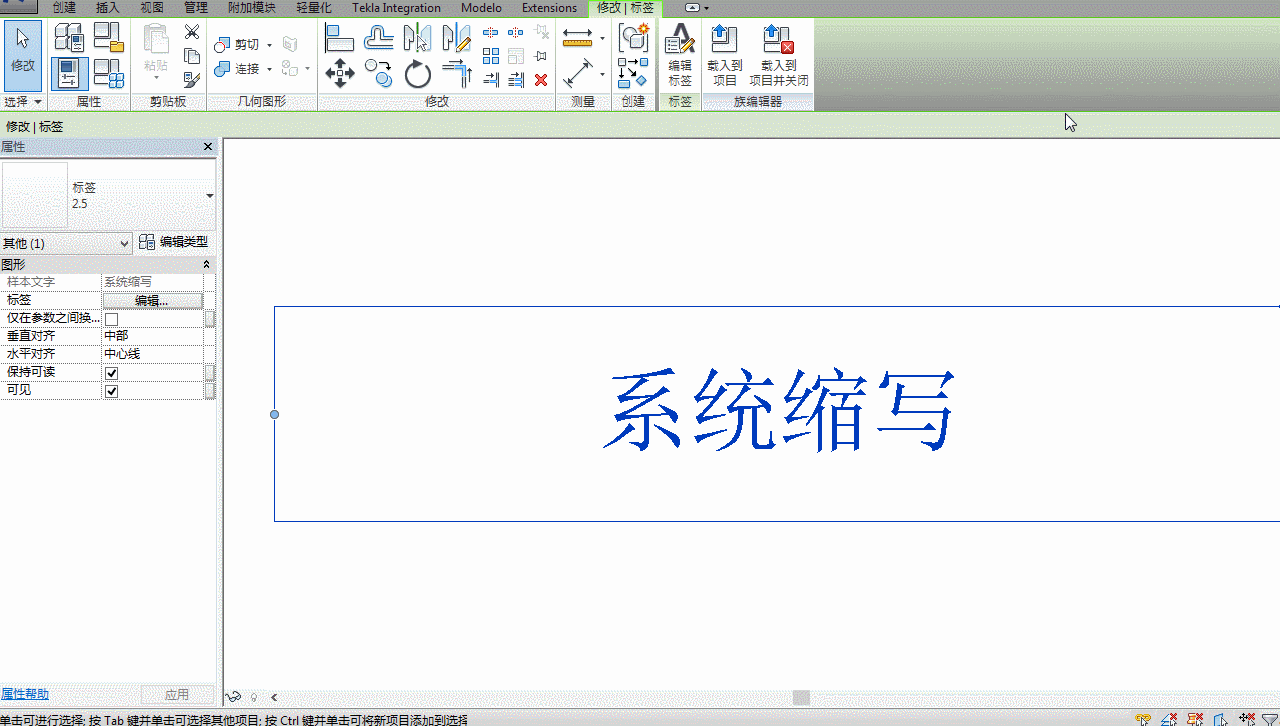Open the Extensions ribbon tab
Image resolution: width=1280 pixels, height=726 pixels.
[x=549, y=7]
